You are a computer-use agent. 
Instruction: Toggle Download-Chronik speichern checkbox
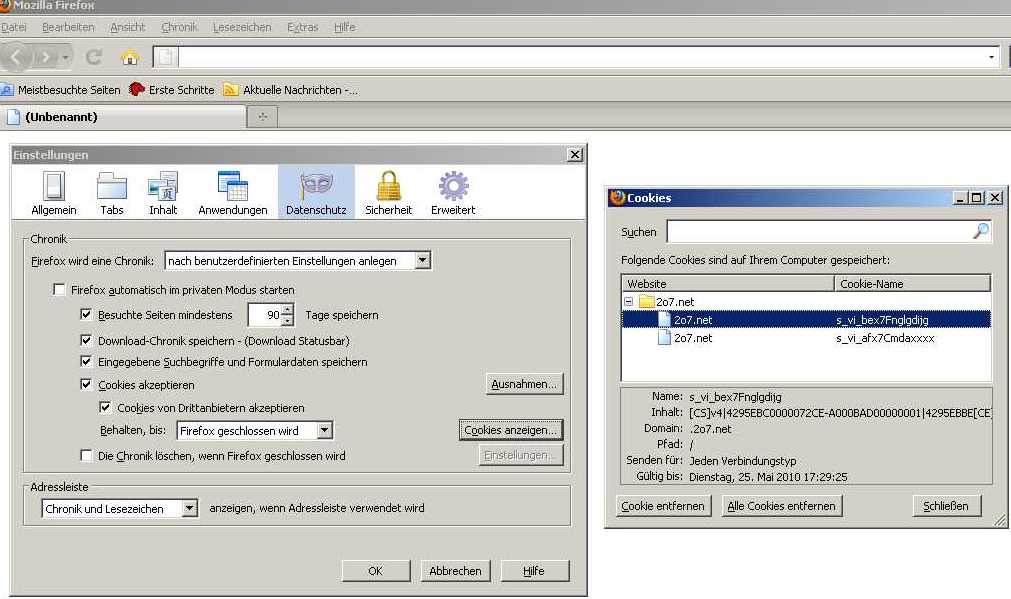(x=86, y=340)
